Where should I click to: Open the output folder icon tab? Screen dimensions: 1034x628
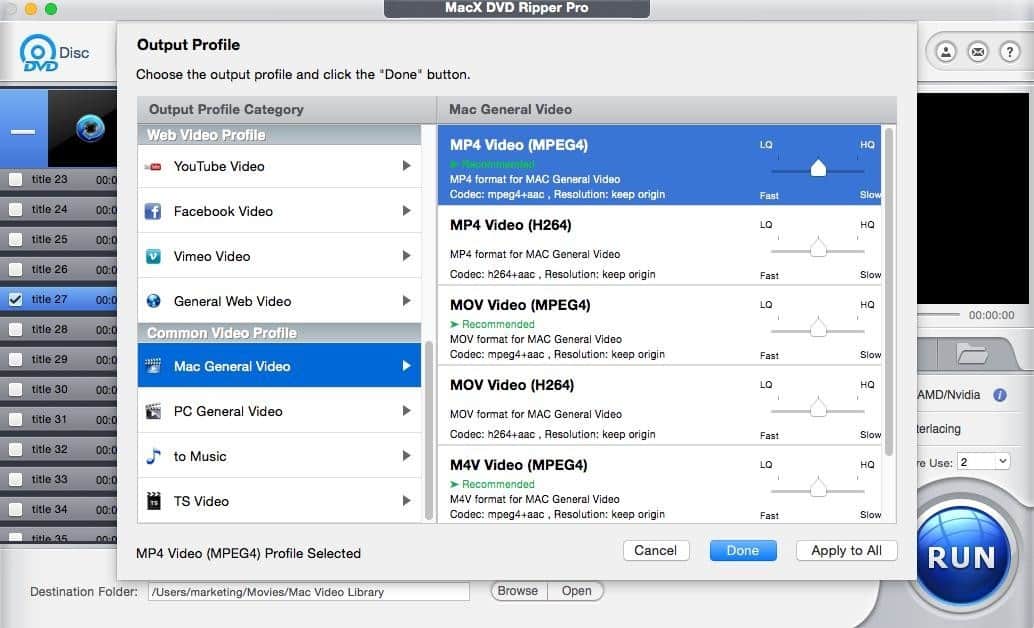click(971, 354)
